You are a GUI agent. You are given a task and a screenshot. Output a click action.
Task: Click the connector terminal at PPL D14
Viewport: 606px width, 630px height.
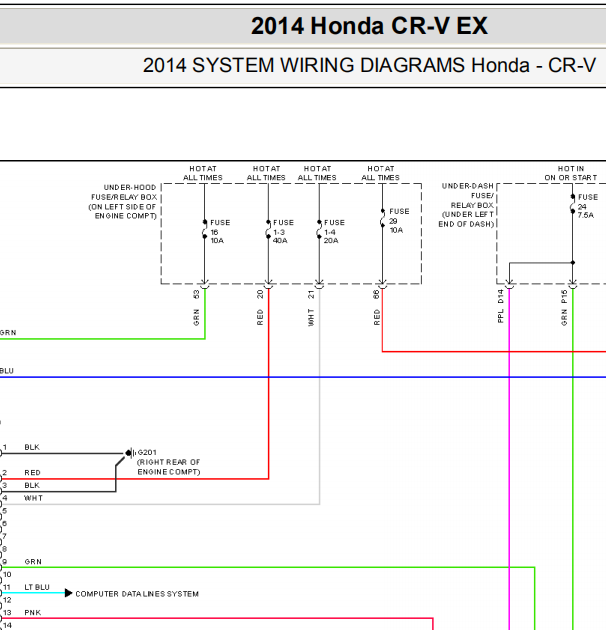(509, 284)
